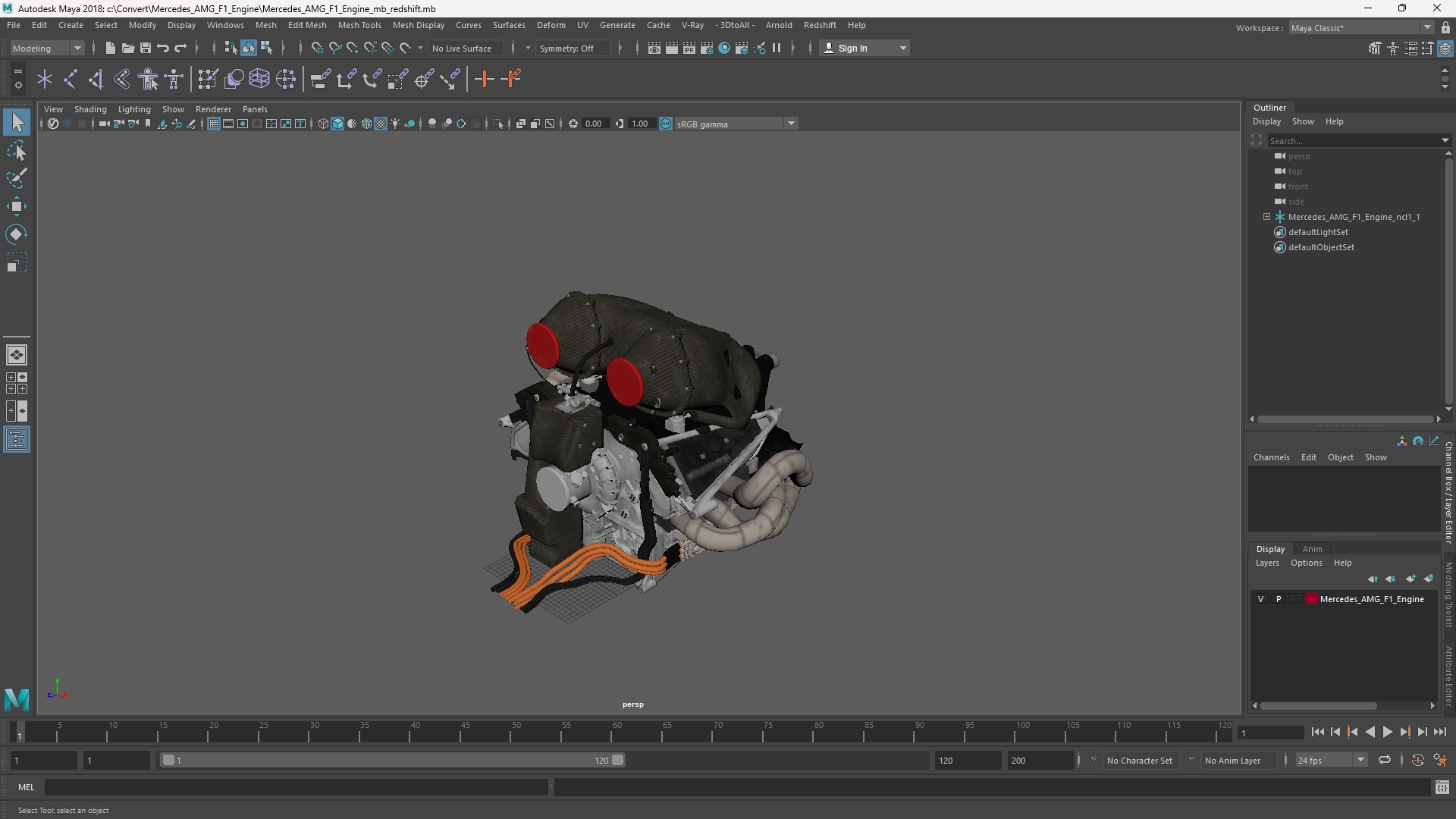Click the current frame field
Screen dimensions: 1456x819
(1269, 733)
